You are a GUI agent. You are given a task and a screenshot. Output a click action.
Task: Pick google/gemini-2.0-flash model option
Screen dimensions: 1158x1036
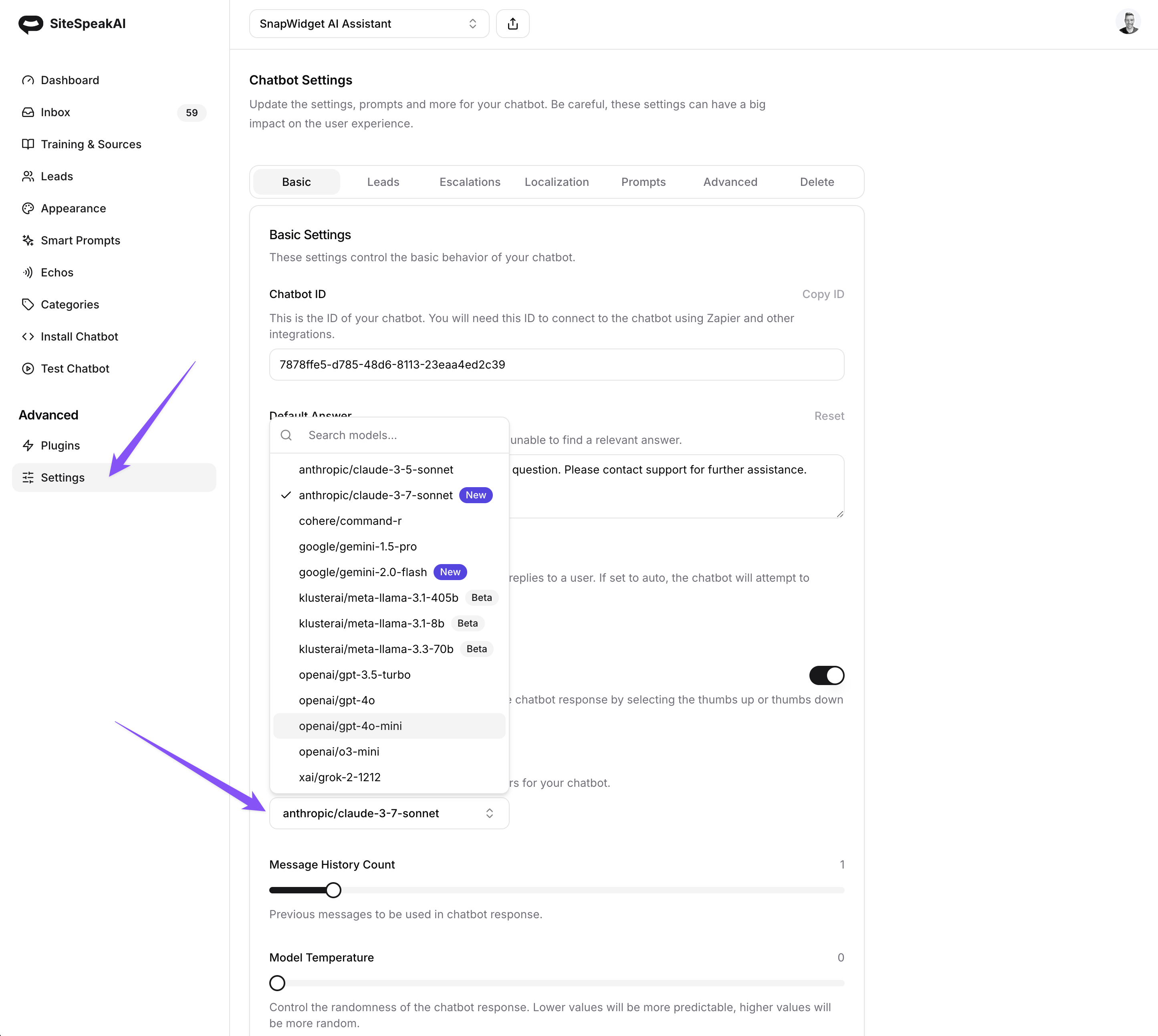pos(363,572)
